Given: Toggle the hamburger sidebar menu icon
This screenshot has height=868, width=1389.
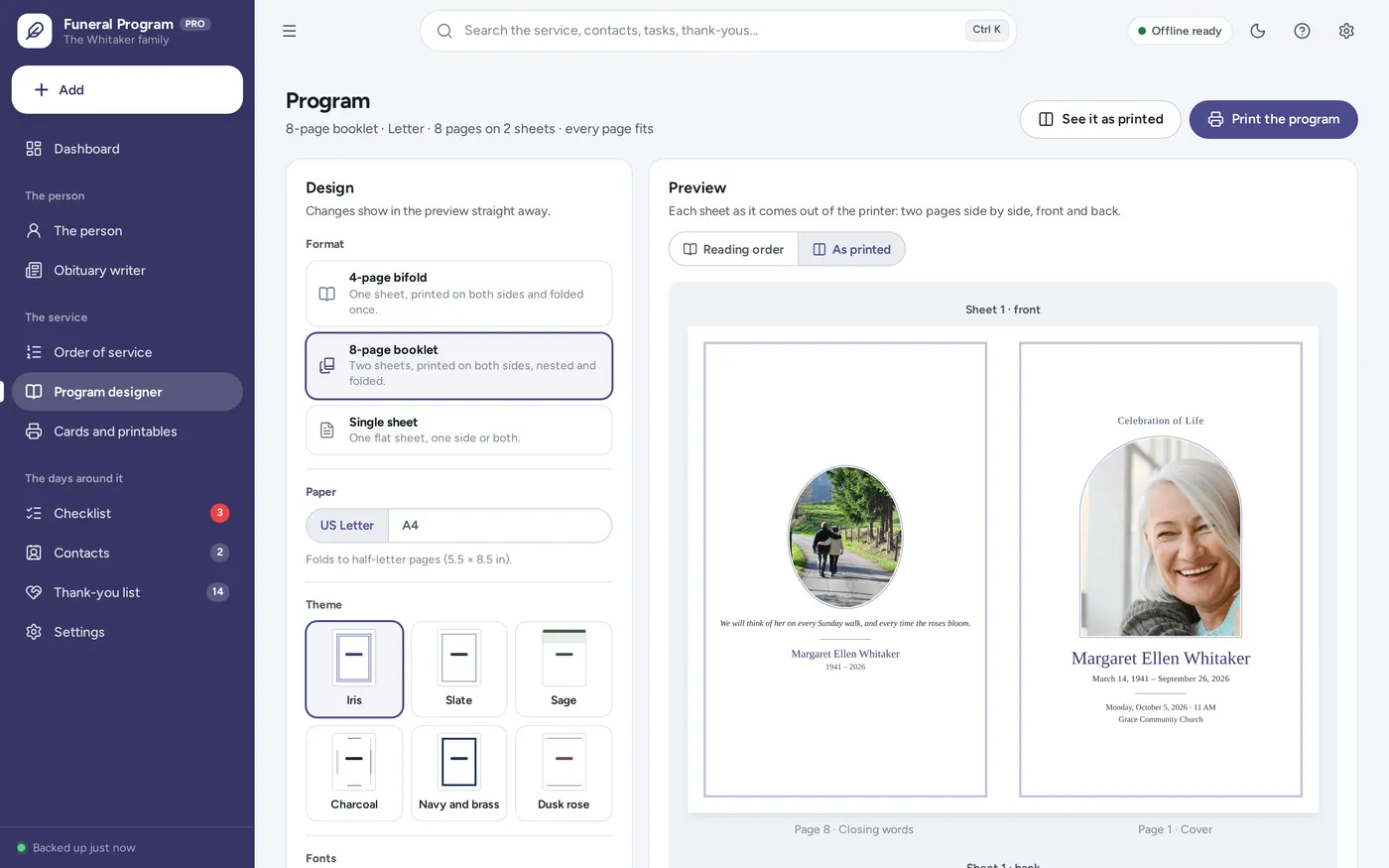Looking at the screenshot, I should pos(290,31).
